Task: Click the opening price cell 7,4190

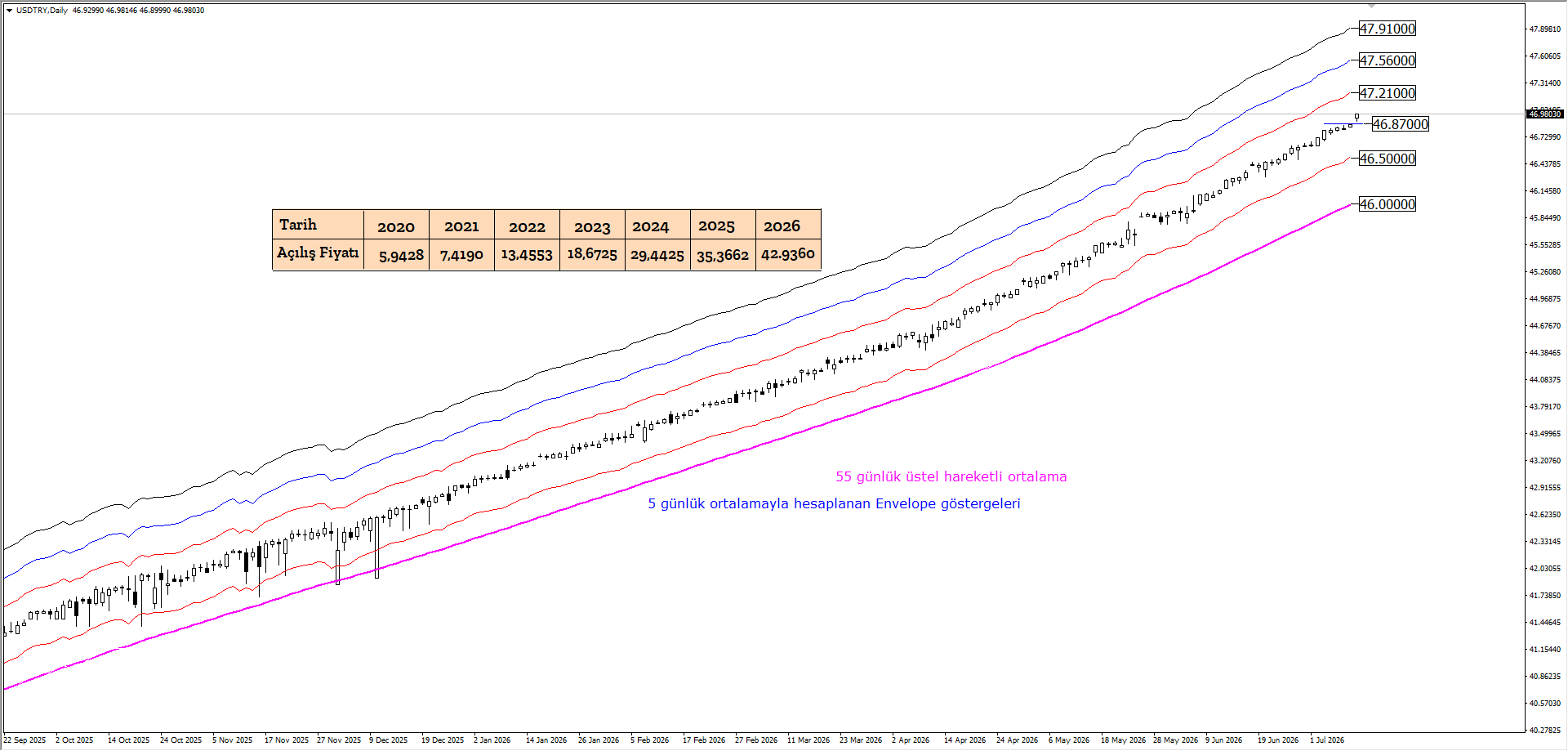Action: pos(461,255)
